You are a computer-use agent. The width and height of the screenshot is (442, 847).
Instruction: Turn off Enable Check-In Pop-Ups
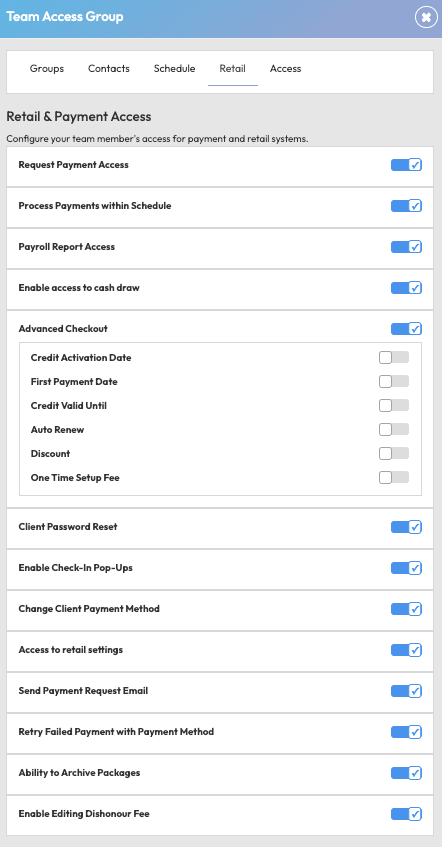[406, 568]
